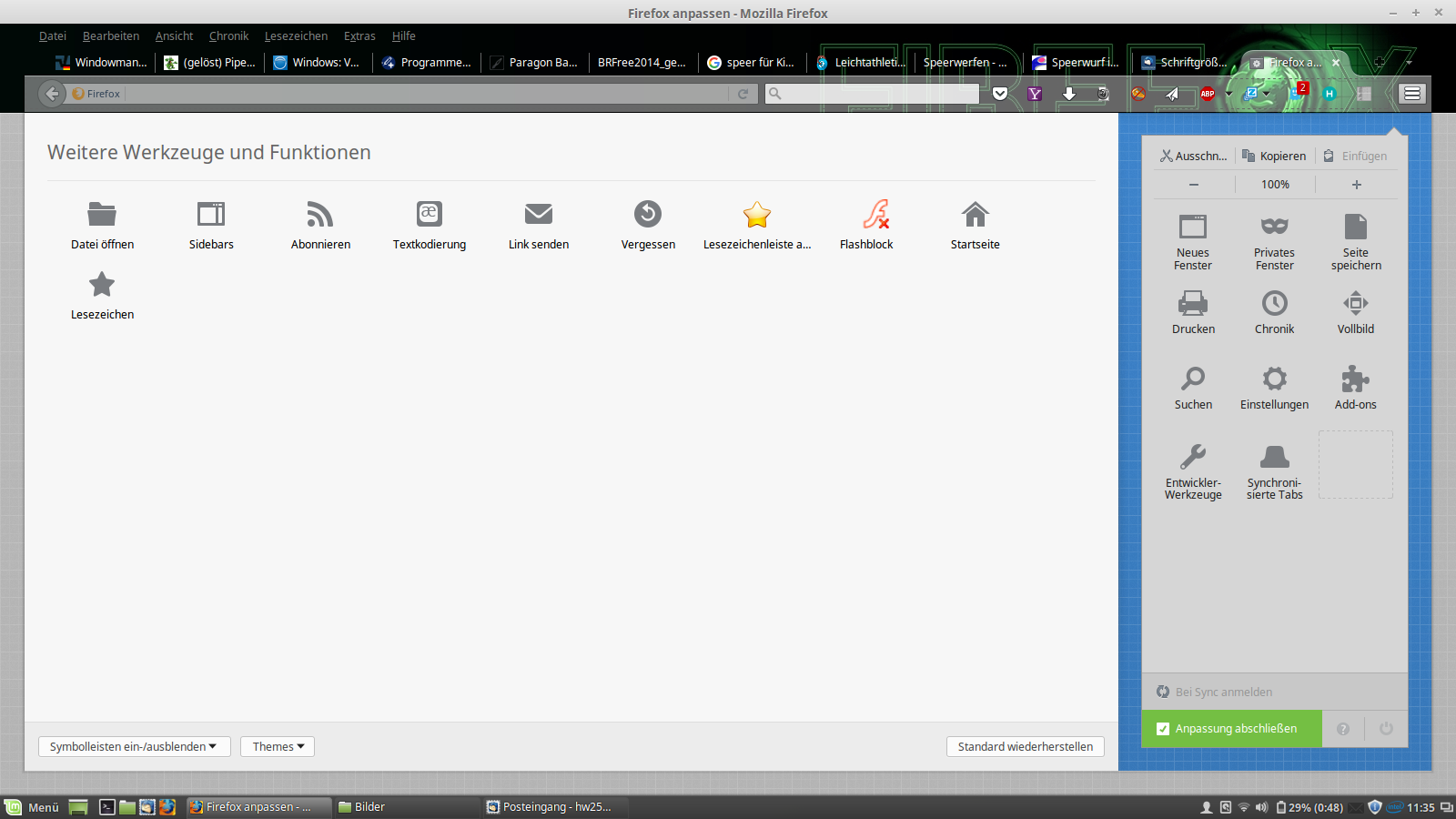Select the Lesezeichen star icon

point(102,285)
